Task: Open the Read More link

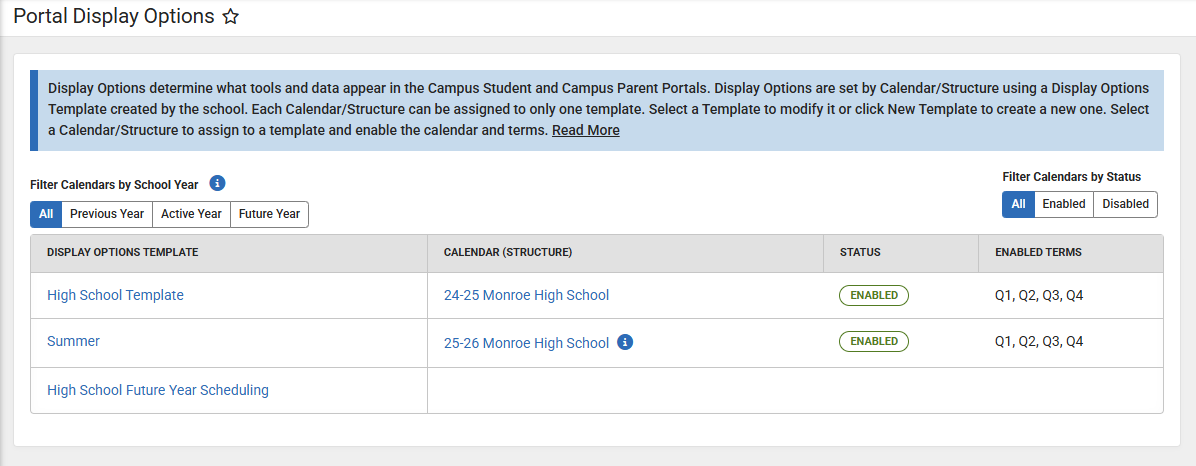Action: click(x=585, y=130)
